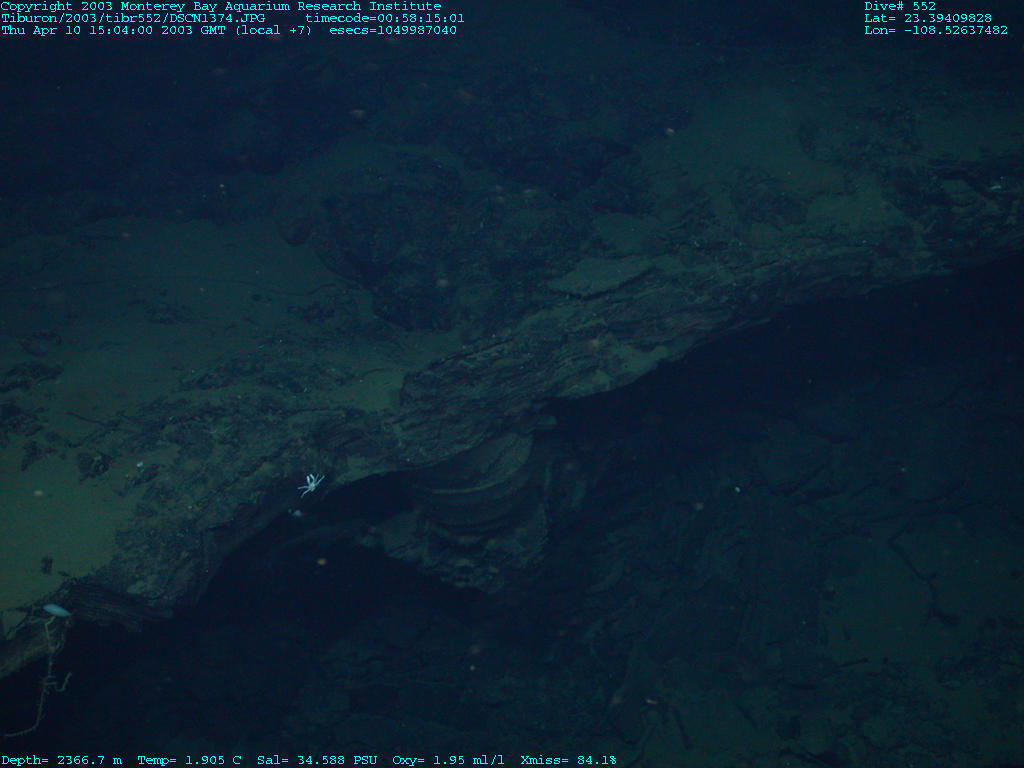Click the MBARI copyright text line

point(220,6)
